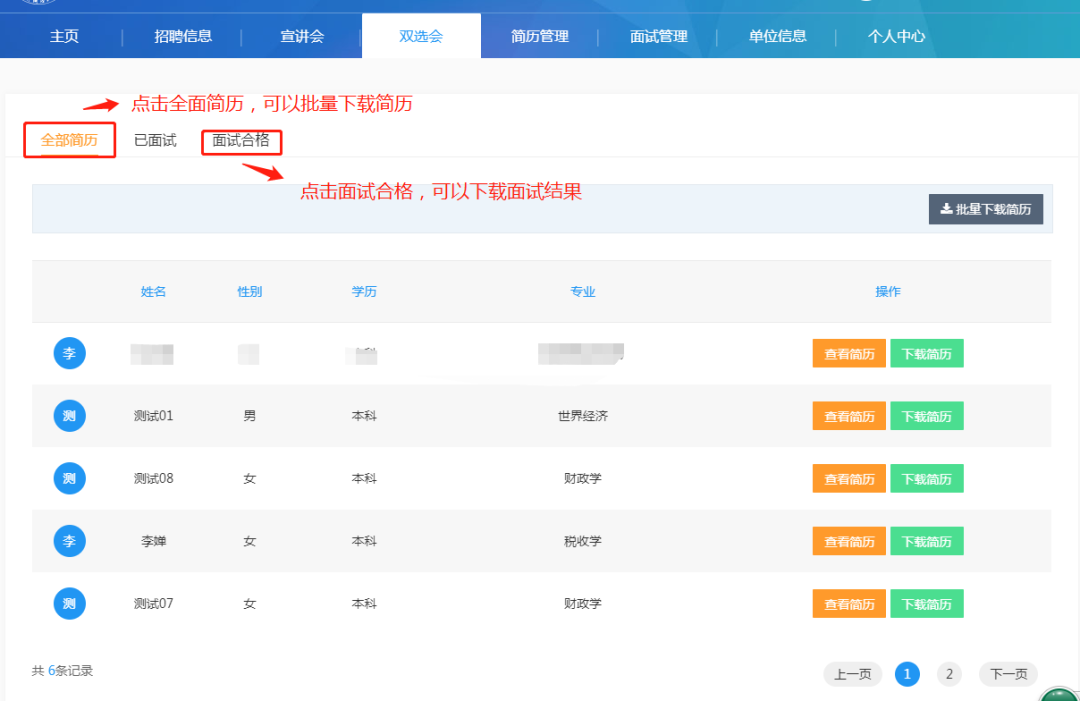Click the first row's 李 avatar icon

69,353
